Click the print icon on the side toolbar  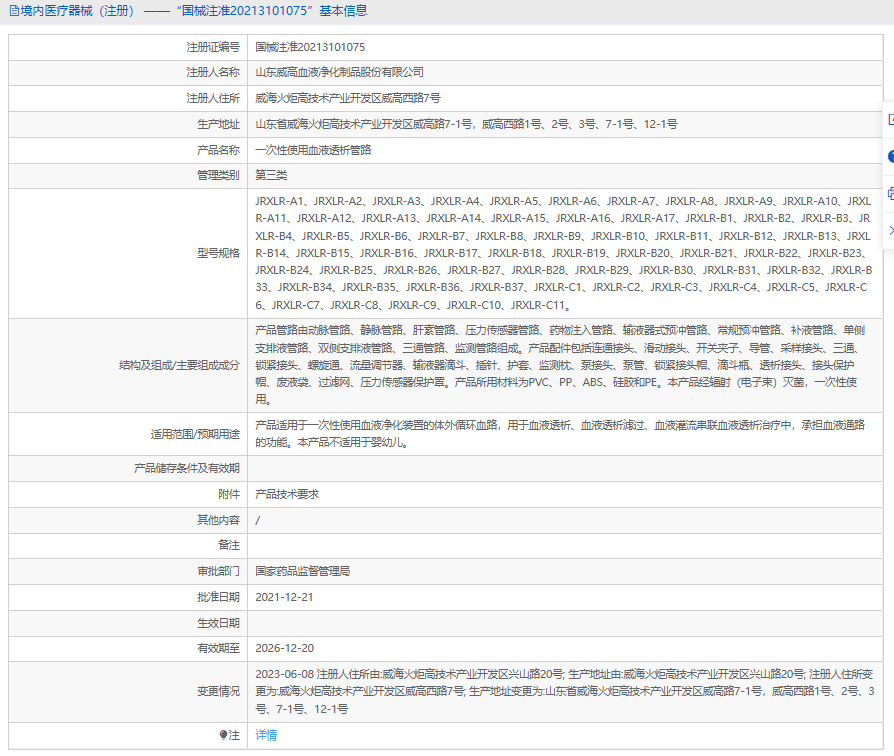(x=890, y=193)
